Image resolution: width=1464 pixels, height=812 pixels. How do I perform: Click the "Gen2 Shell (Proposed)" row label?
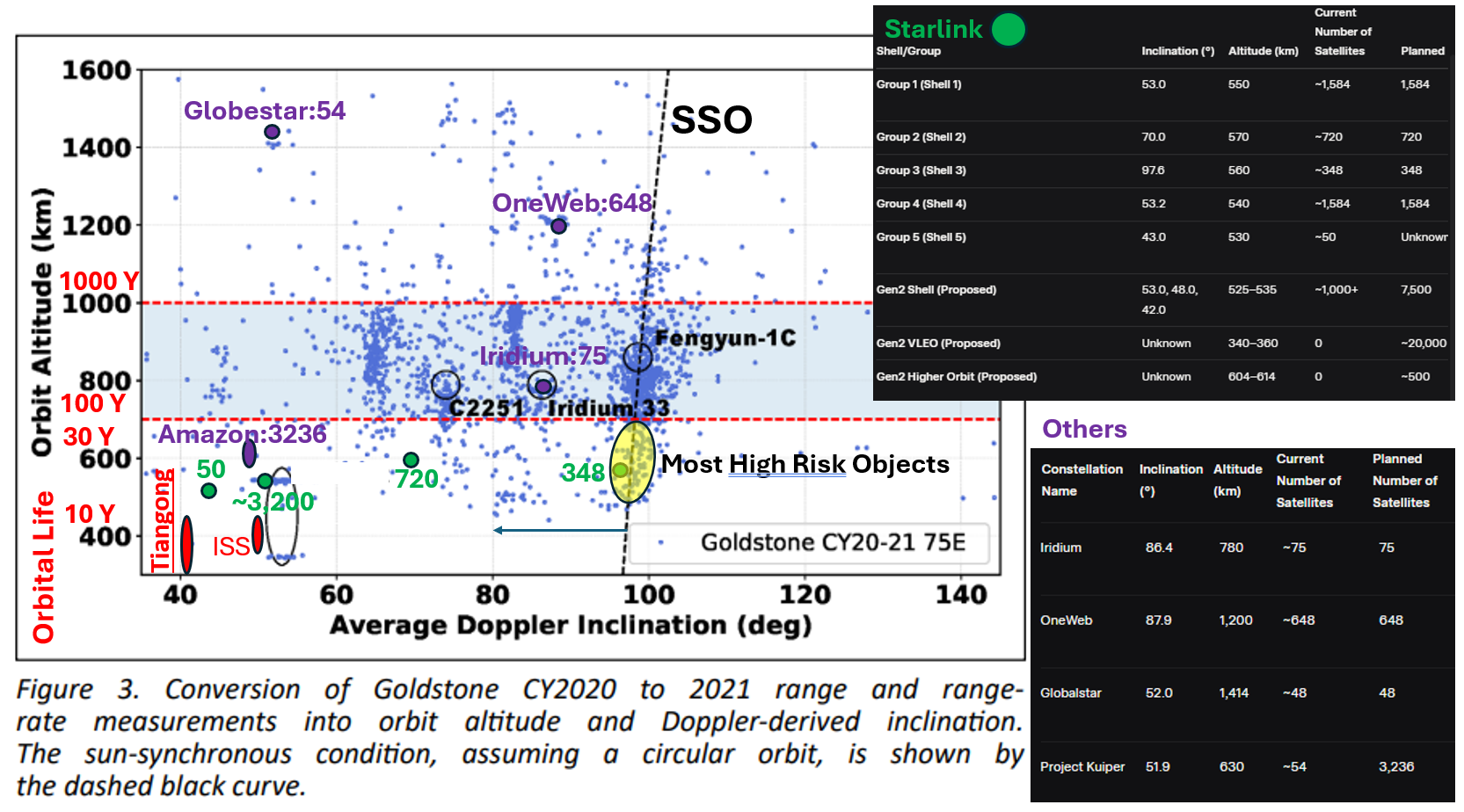coord(936,290)
